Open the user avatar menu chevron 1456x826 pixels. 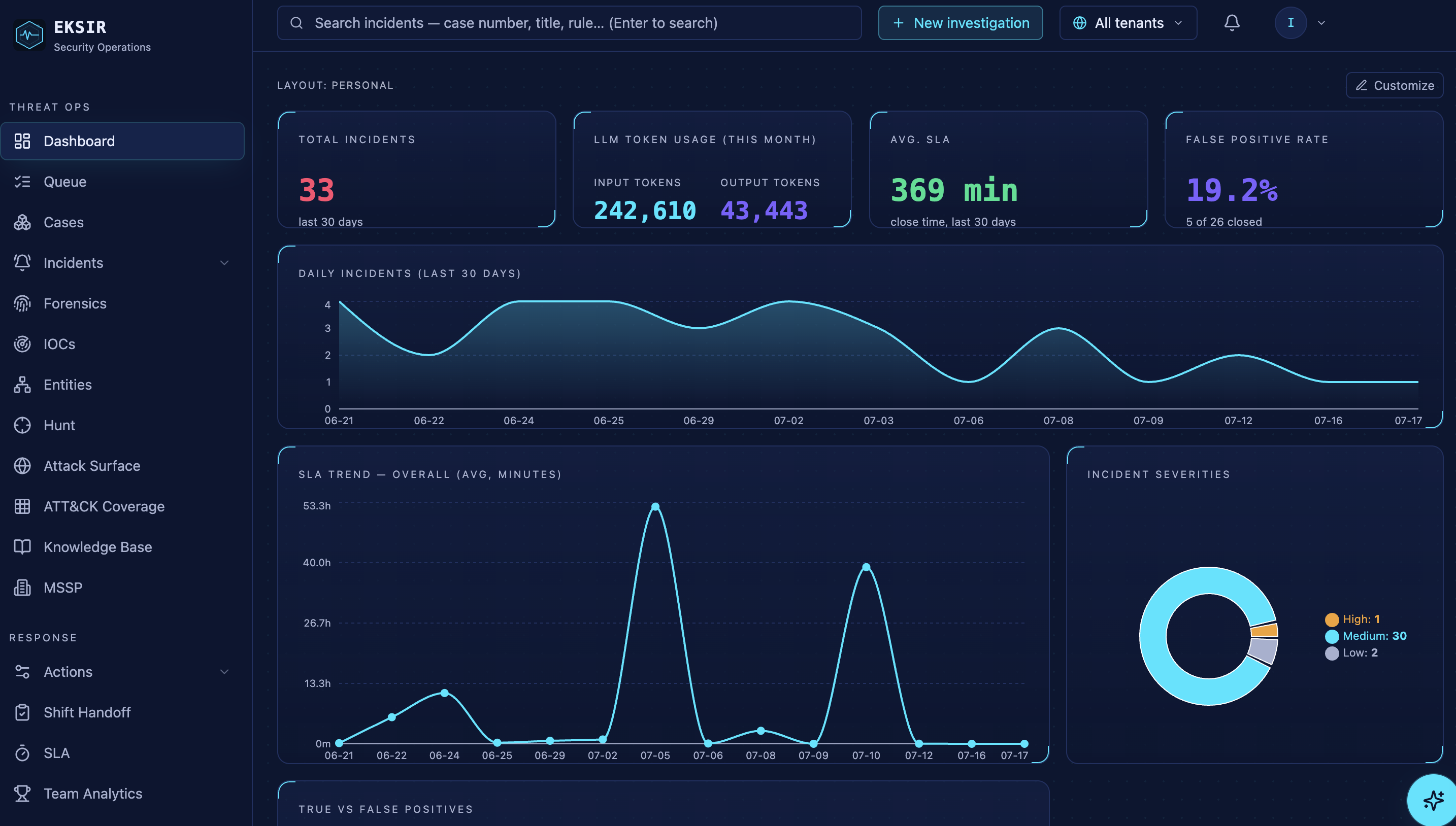click(1321, 23)
